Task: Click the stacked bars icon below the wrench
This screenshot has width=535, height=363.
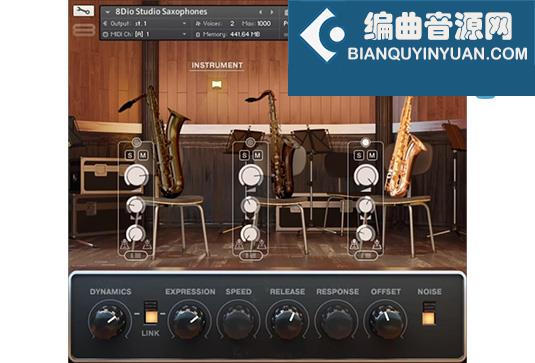Action: [84, 30]
